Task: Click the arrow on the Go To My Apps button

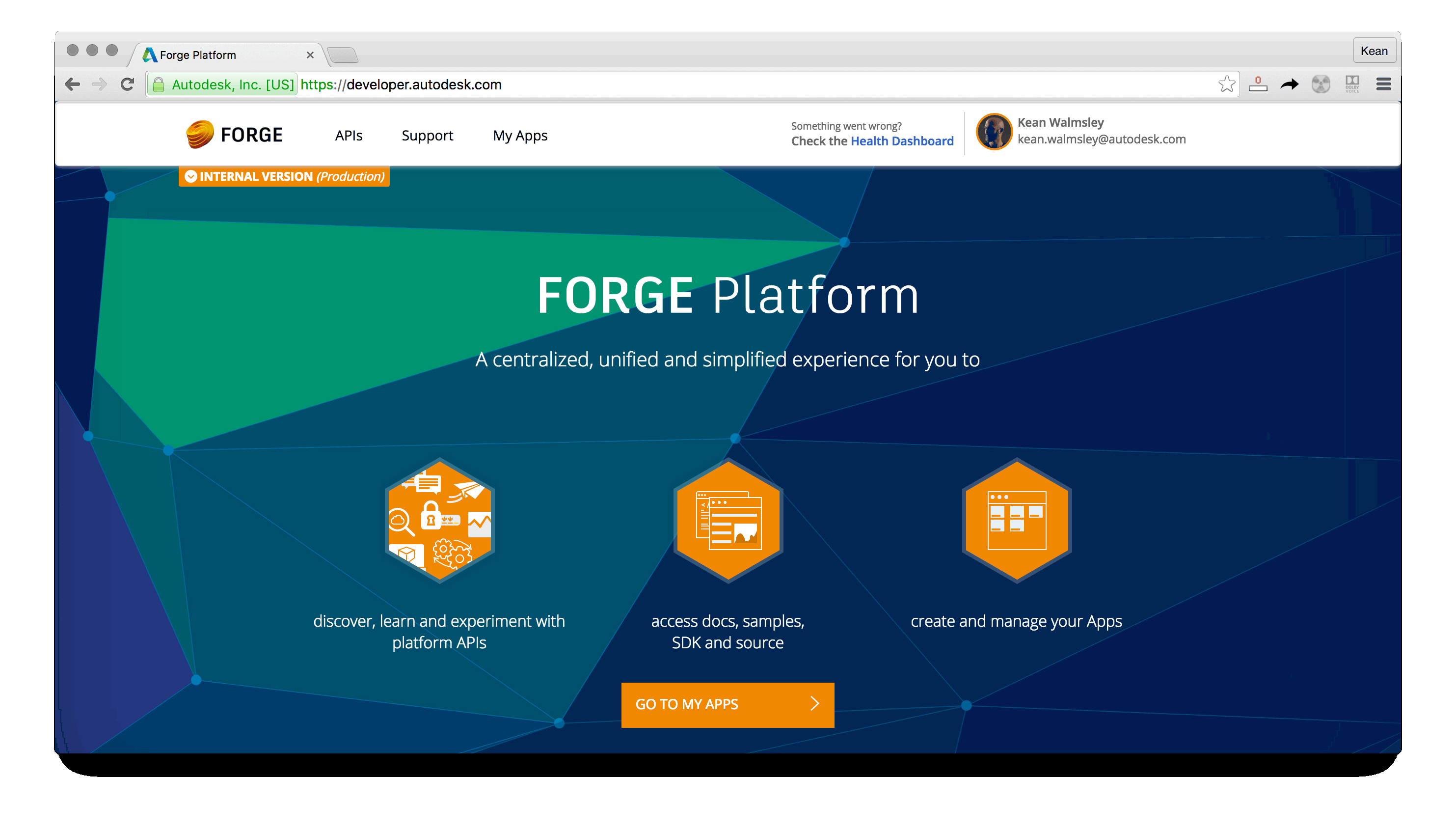Action: (x=814, y=703)
